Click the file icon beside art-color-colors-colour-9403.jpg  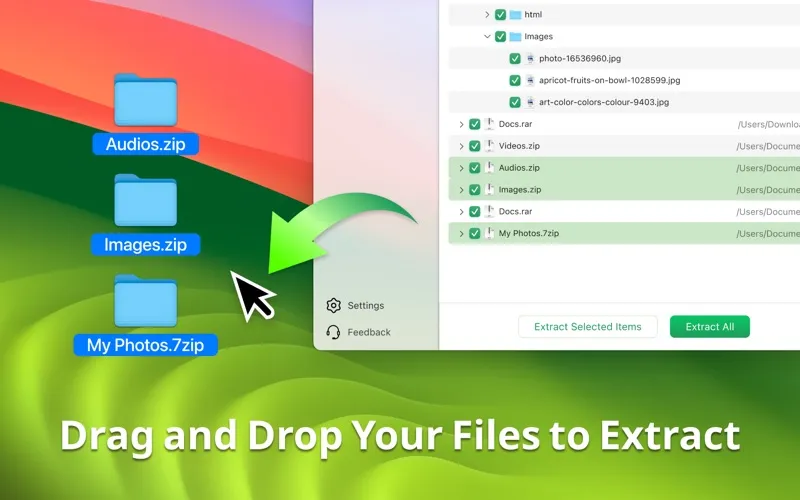[530, 102]
